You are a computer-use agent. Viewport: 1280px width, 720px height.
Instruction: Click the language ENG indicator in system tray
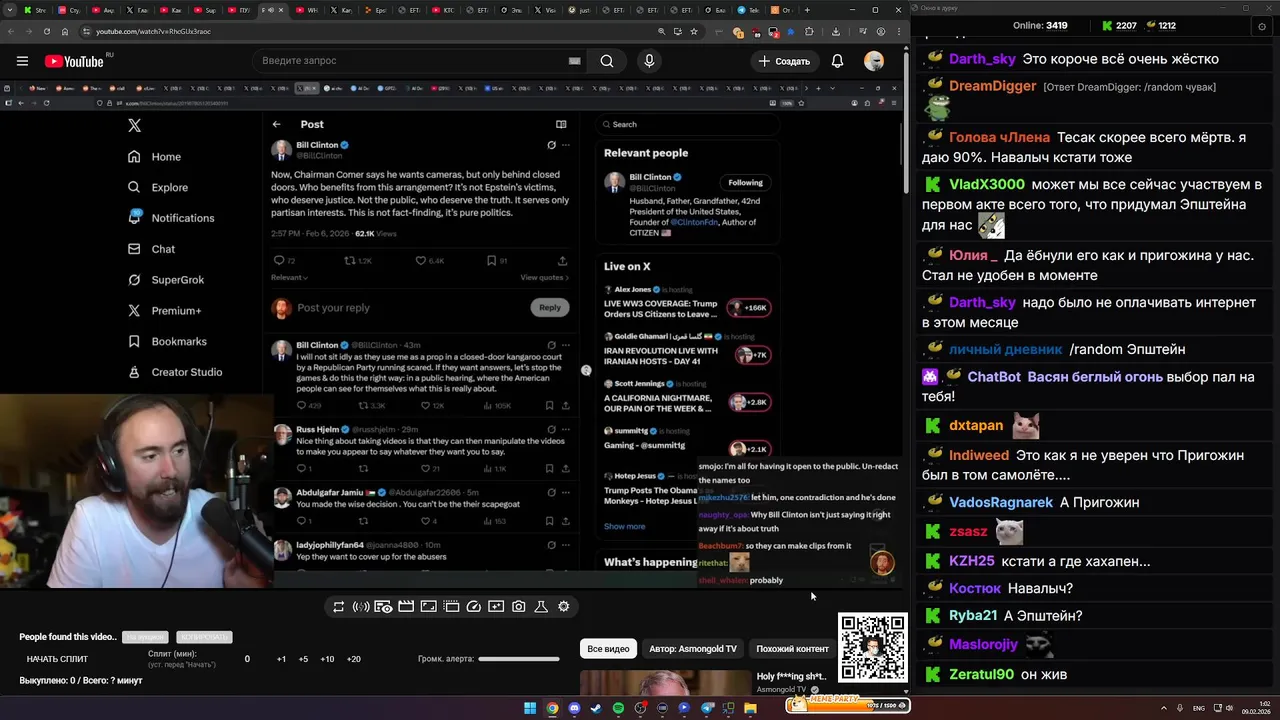(1198, 708)
